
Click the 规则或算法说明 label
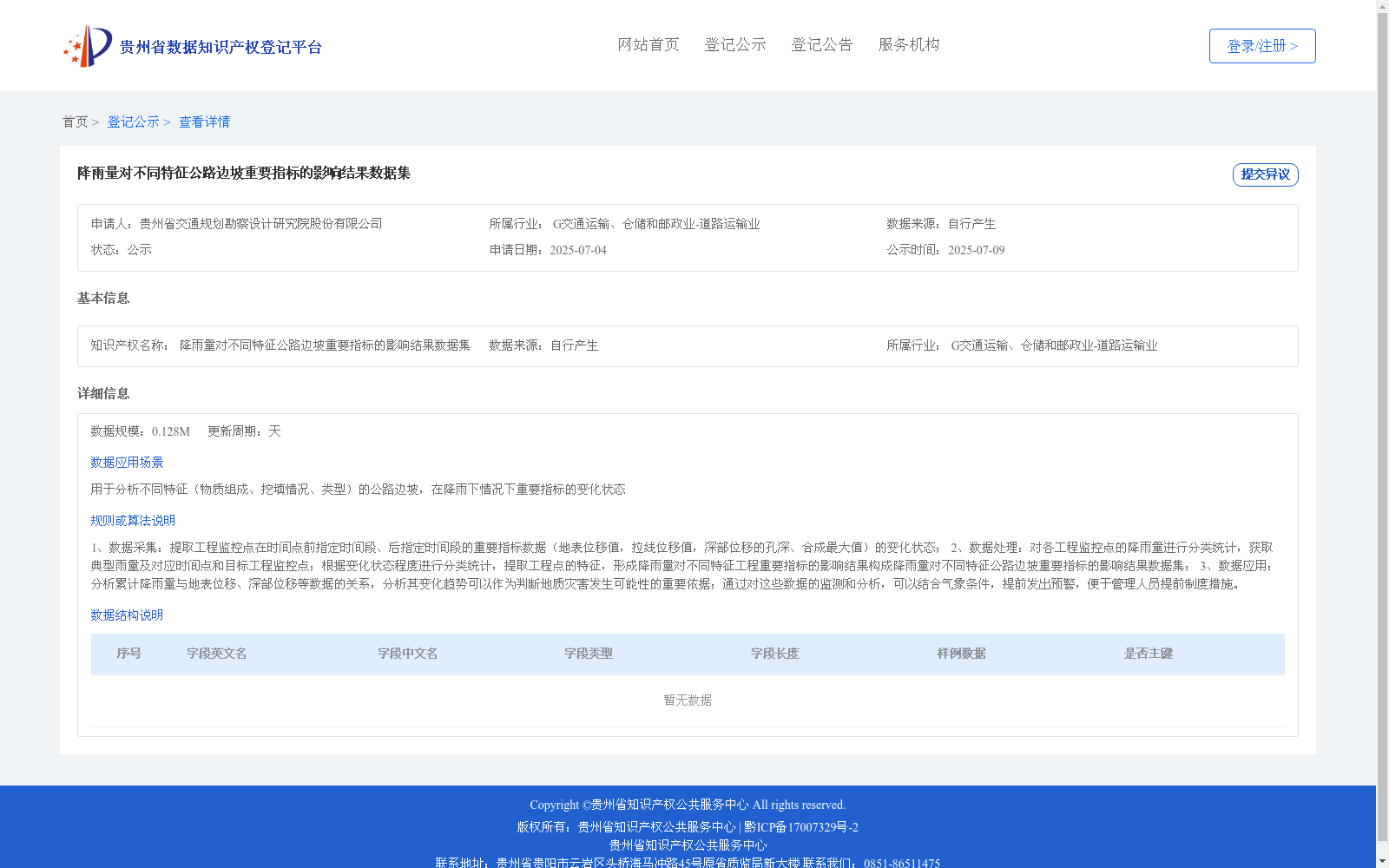(133, 521)
